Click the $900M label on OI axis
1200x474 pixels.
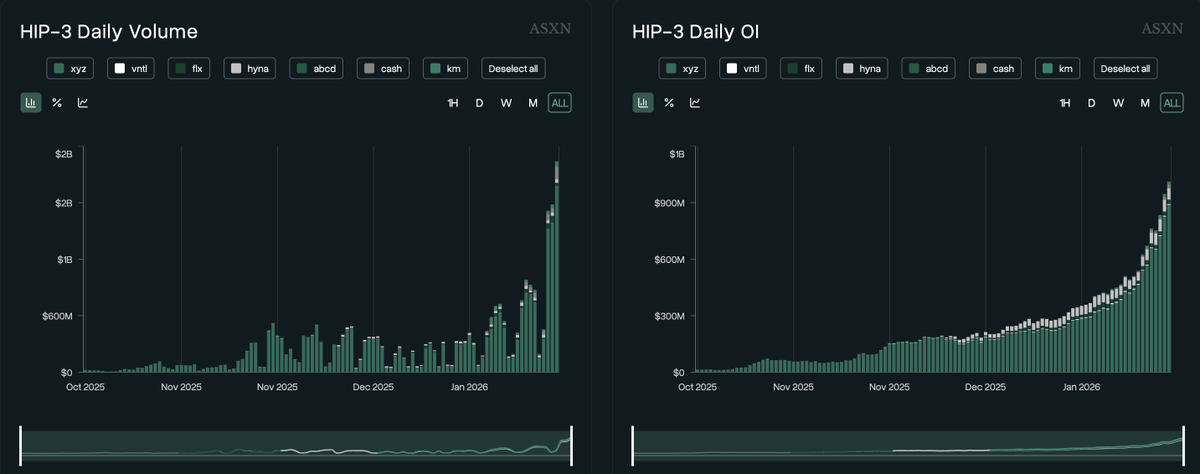tap(669, 203)
